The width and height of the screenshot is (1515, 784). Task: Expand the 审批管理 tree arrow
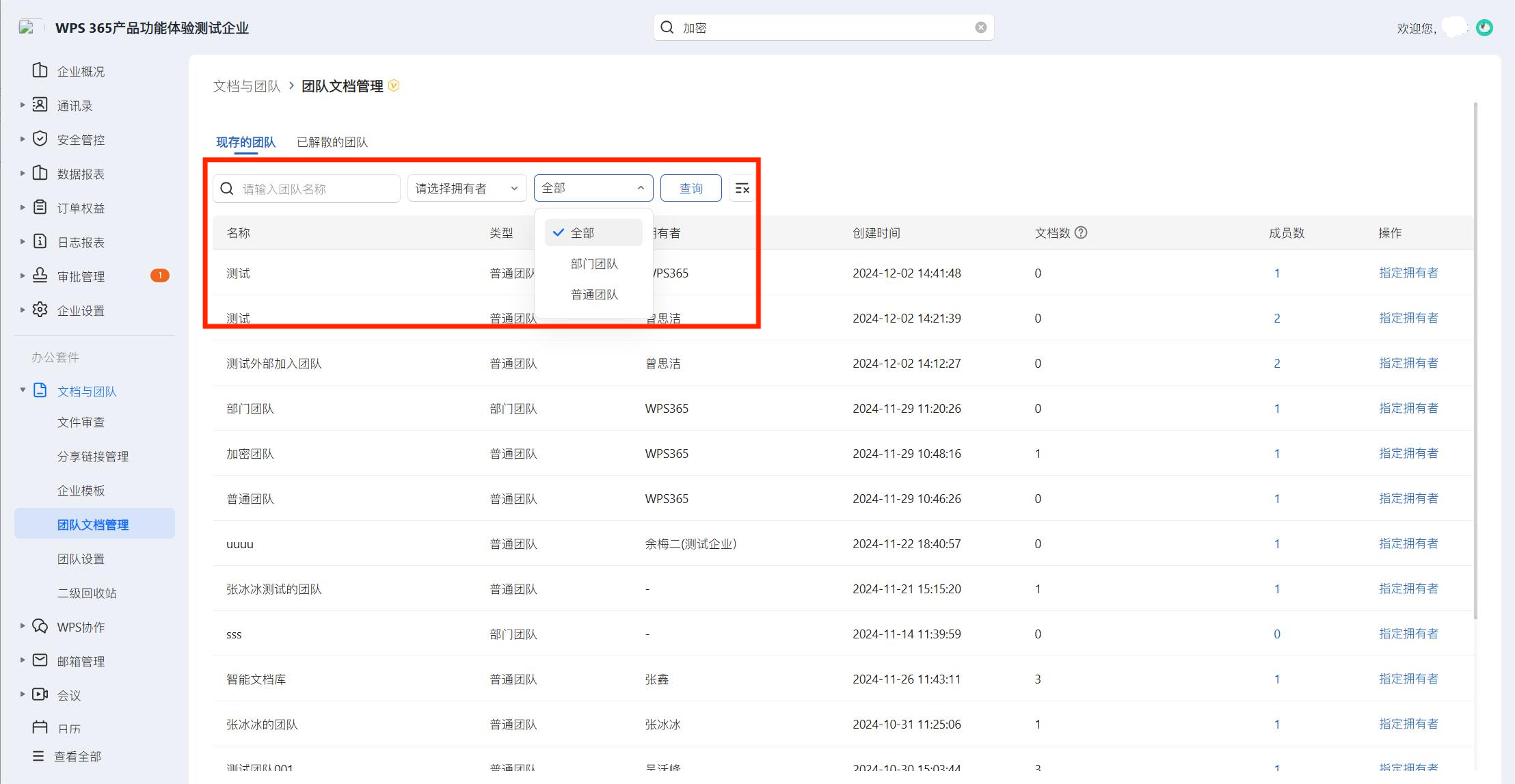[x=23, y=275]
